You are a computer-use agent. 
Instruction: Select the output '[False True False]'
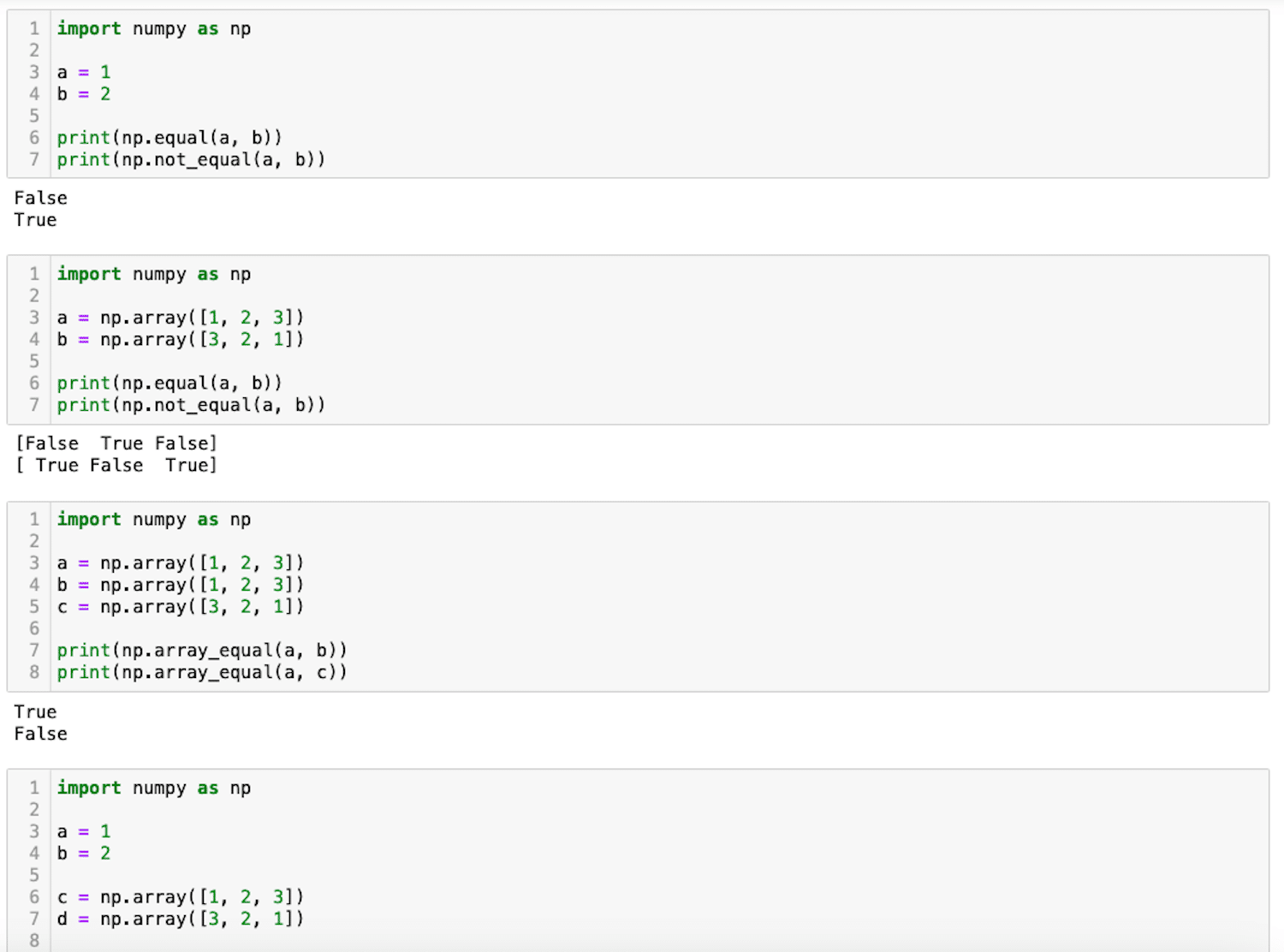[x=116, y=443]
